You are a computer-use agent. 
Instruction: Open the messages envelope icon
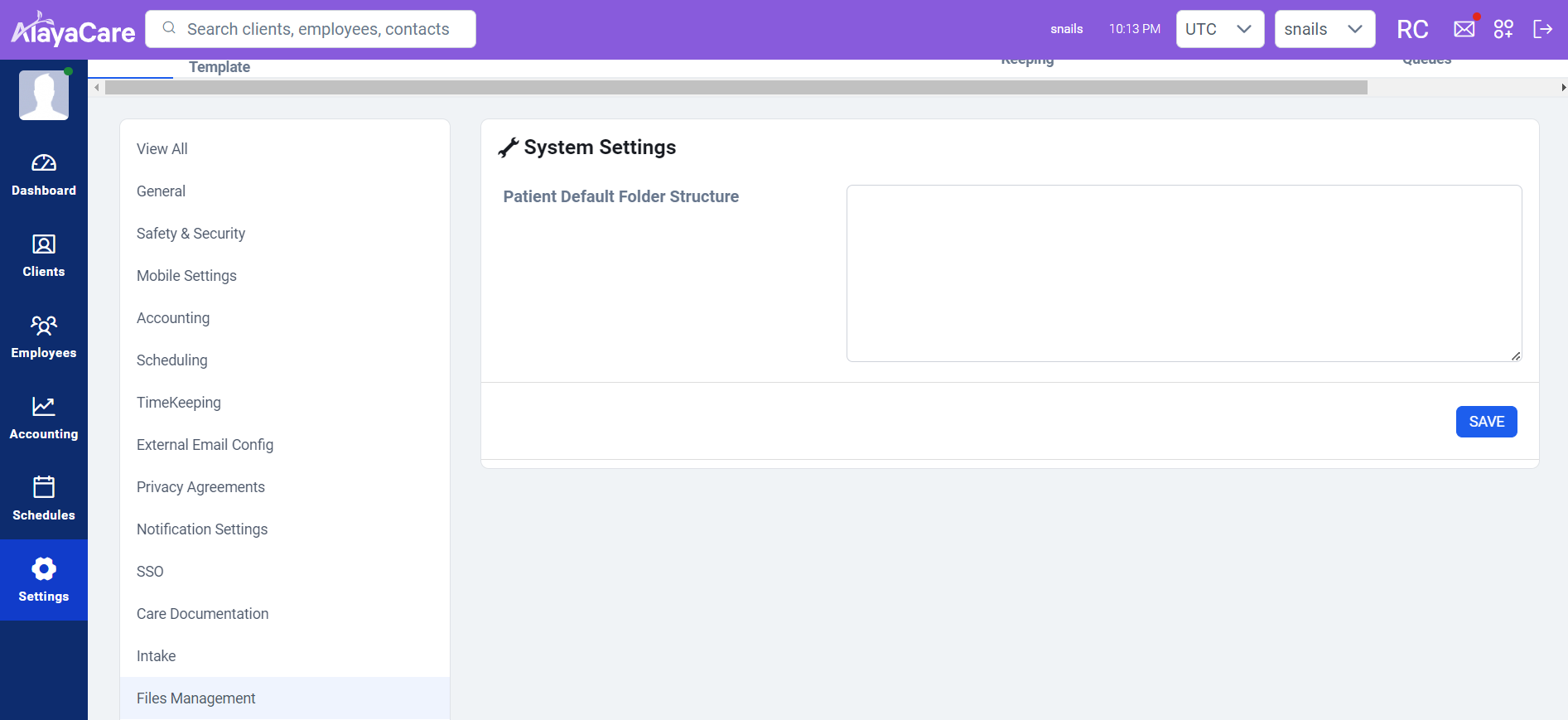point(1464,29)
